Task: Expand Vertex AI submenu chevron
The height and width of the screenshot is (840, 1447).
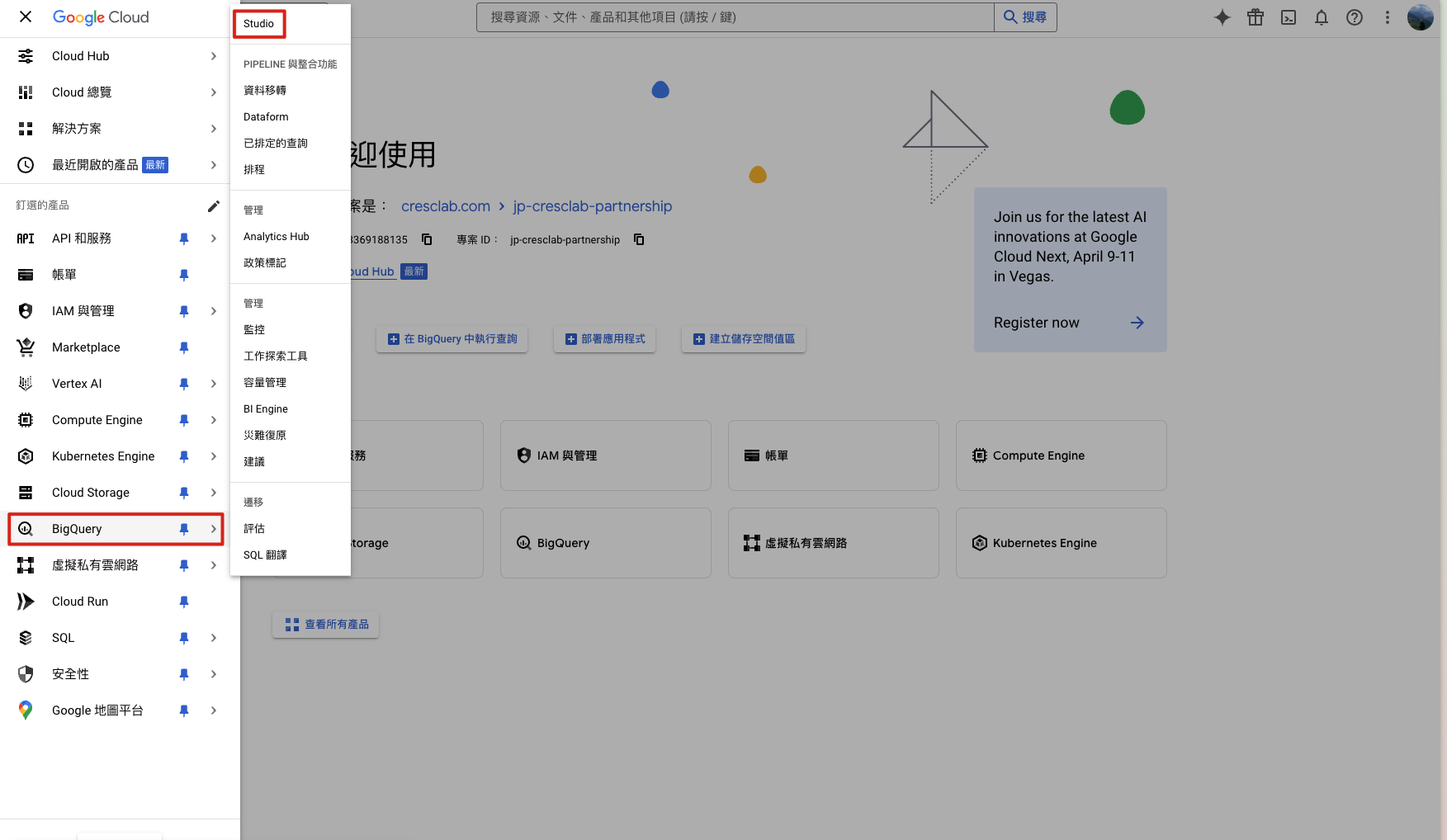Action: (214, 384)
